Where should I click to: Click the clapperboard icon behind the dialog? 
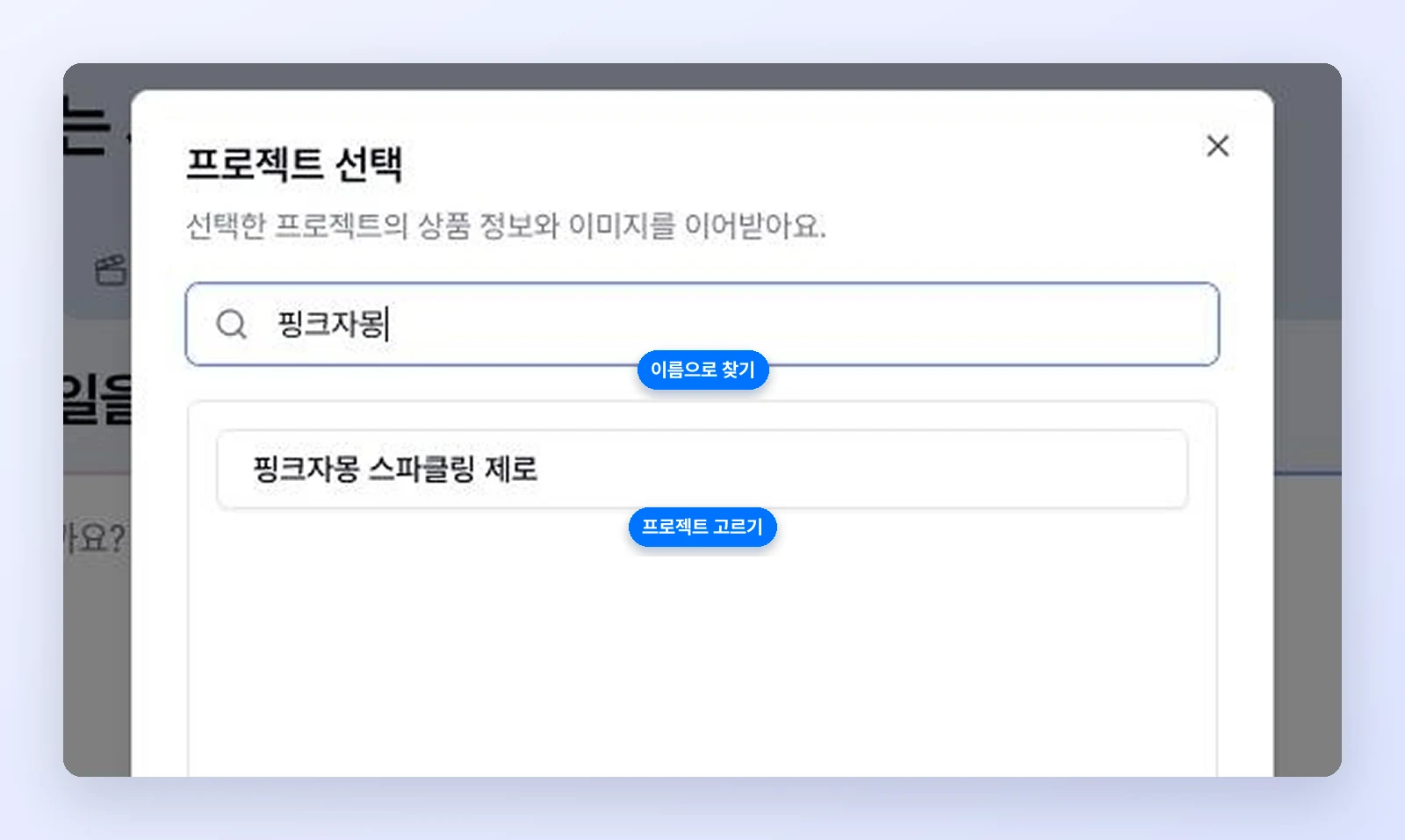click(x=112, y=270)
